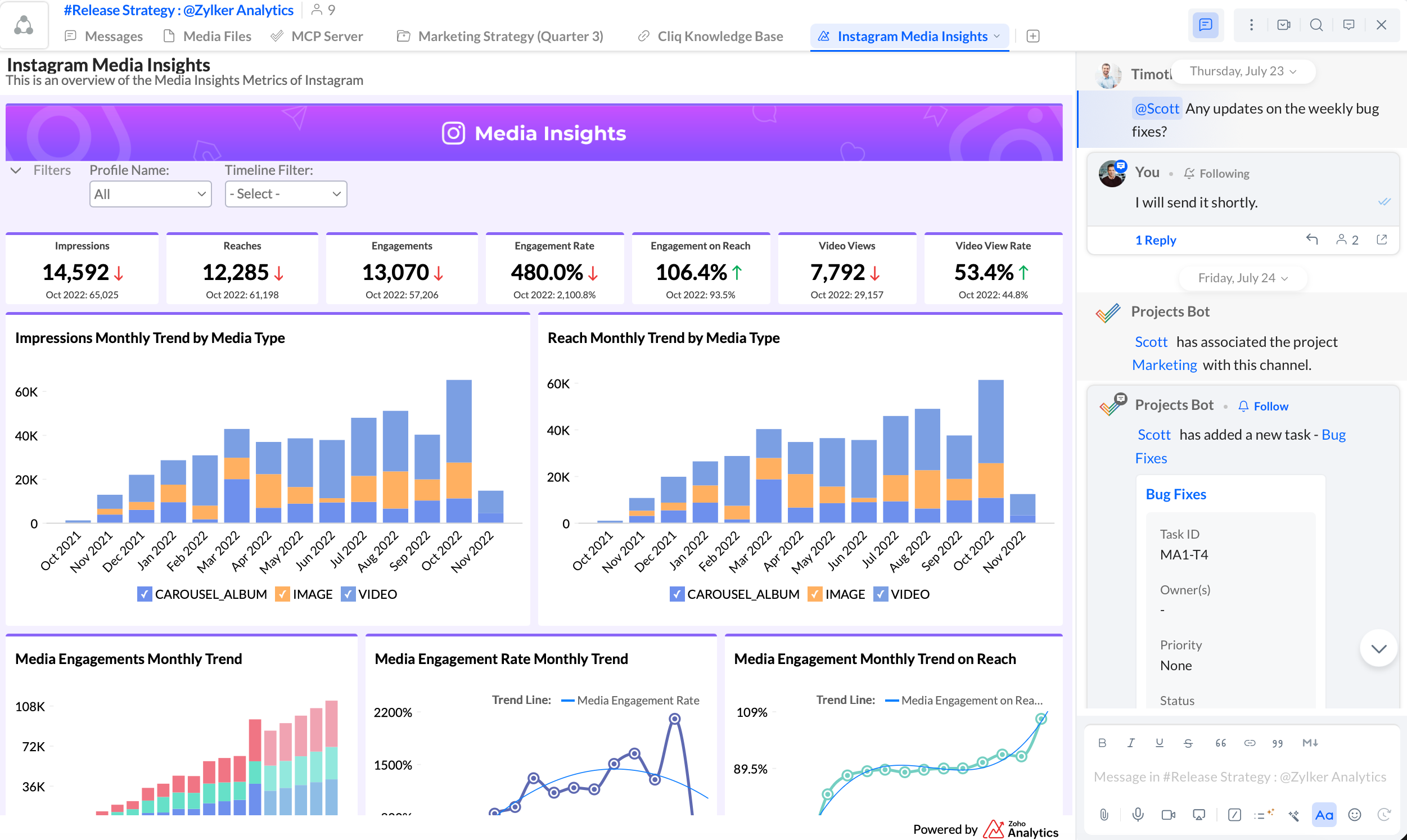Click the message input field
Screen dimensions: 1407x840
(1239, 776)
